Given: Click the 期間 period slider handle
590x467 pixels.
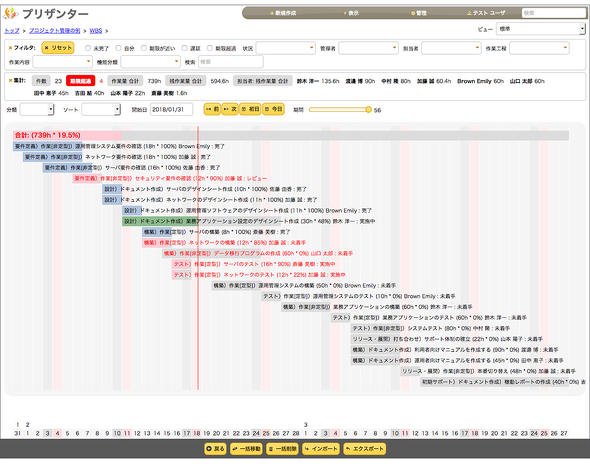Looking at the screenshot, I should pos(368,110).
